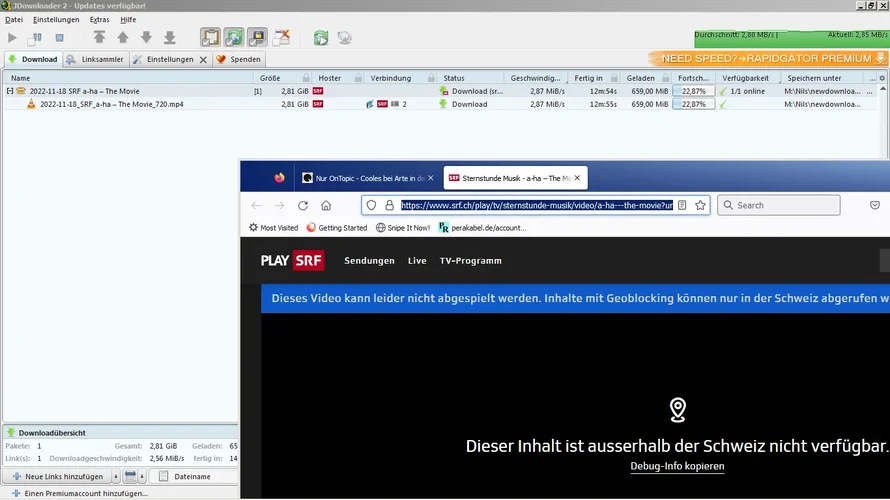Open Firefox home page icon
The height and width of the screenshot is (500, 890).
coord(326,205)
